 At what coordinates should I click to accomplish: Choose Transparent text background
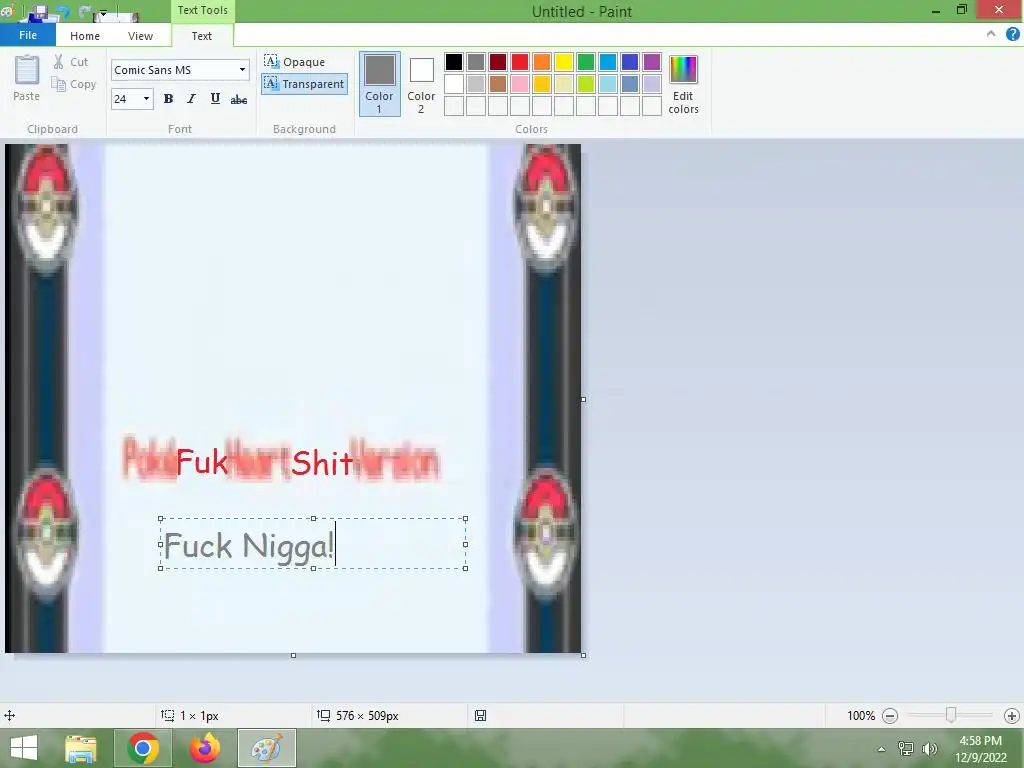click(x=304, y=84)
